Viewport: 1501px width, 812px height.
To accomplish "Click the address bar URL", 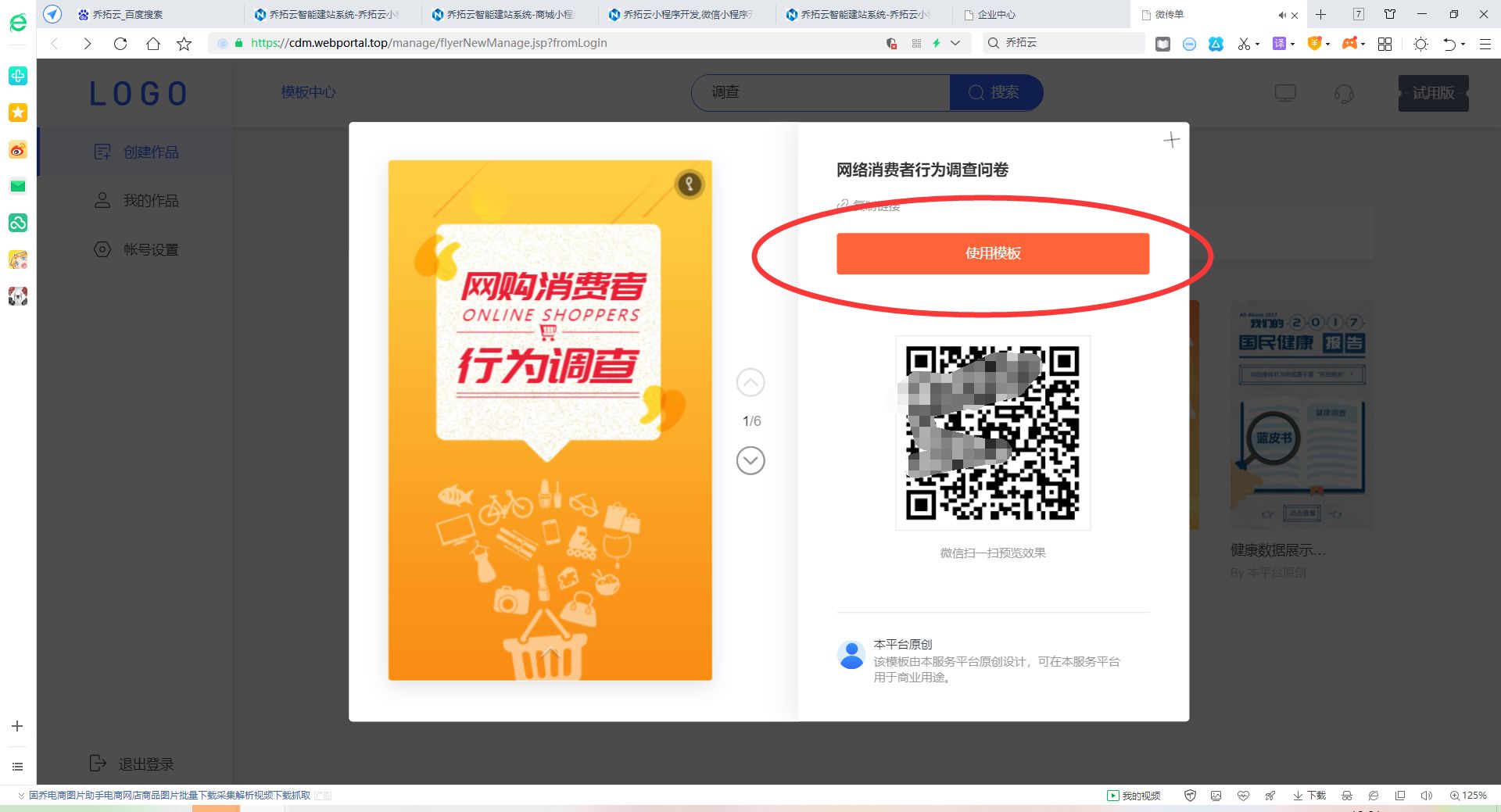I will 428,43.
